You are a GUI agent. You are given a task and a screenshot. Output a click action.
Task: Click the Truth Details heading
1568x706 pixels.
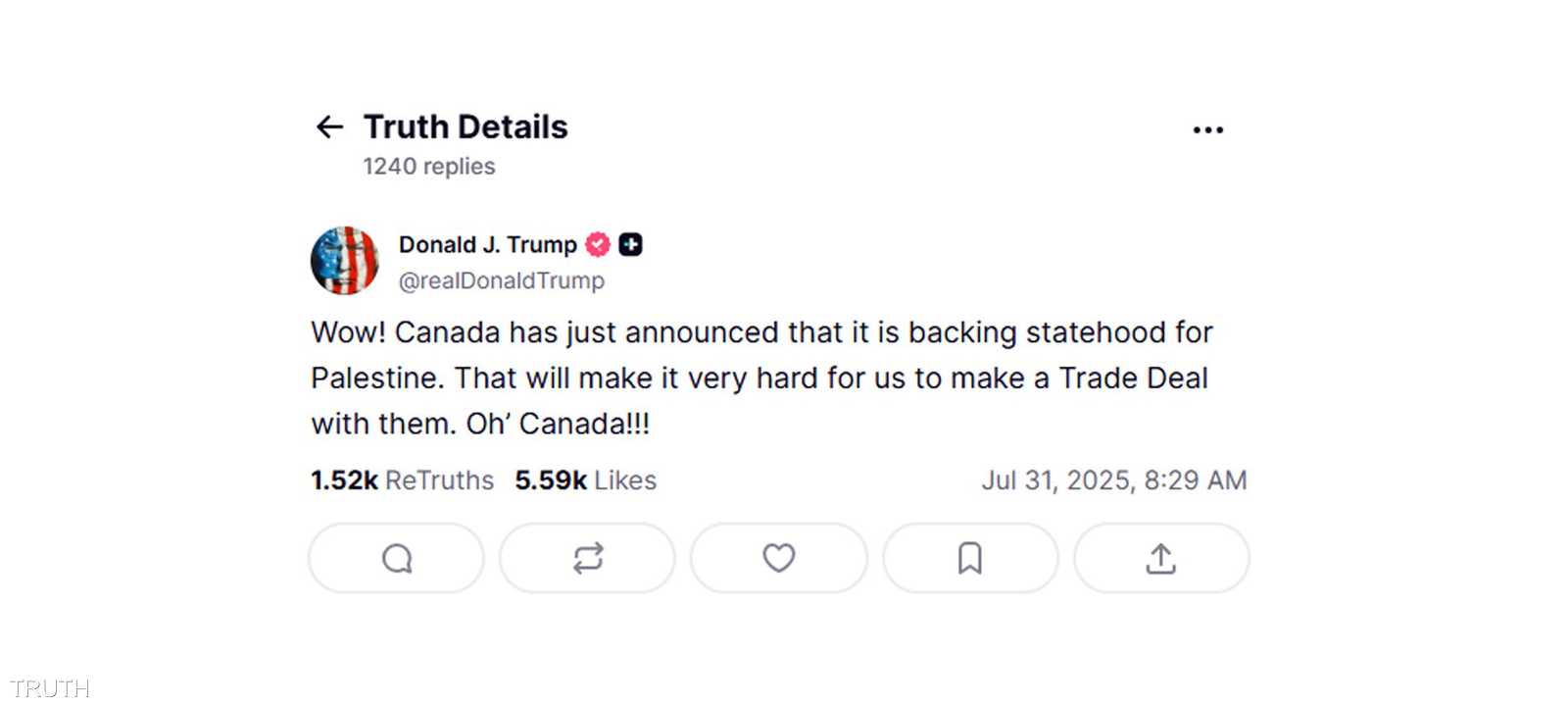pos(465,127)
